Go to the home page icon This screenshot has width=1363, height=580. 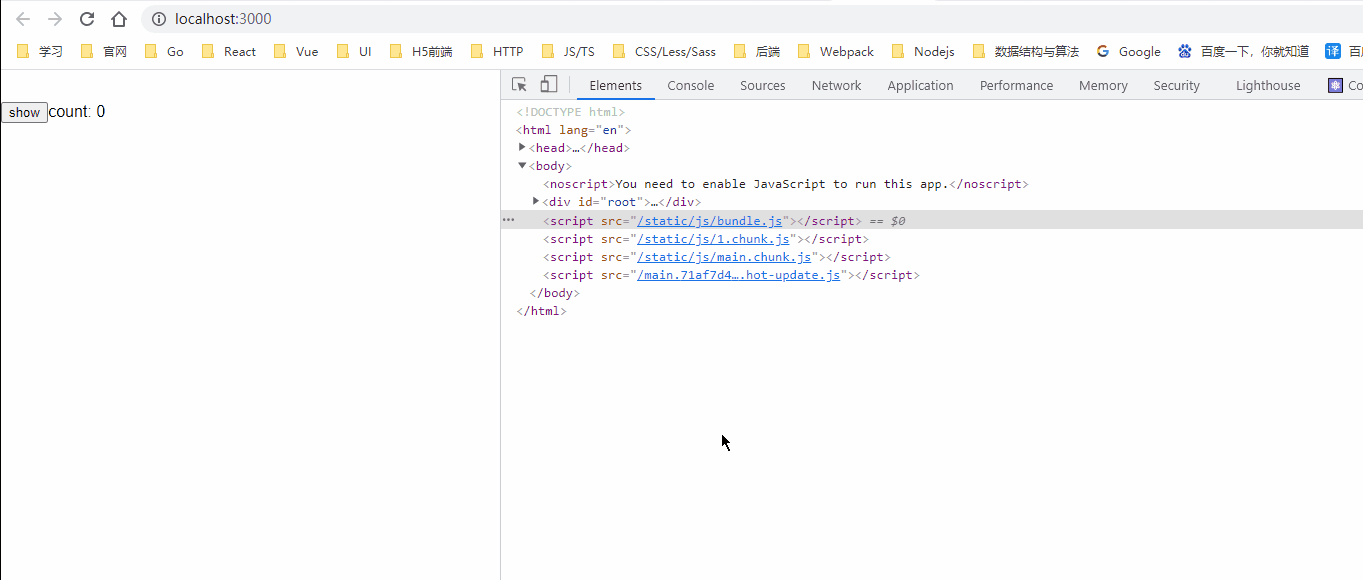119,19
